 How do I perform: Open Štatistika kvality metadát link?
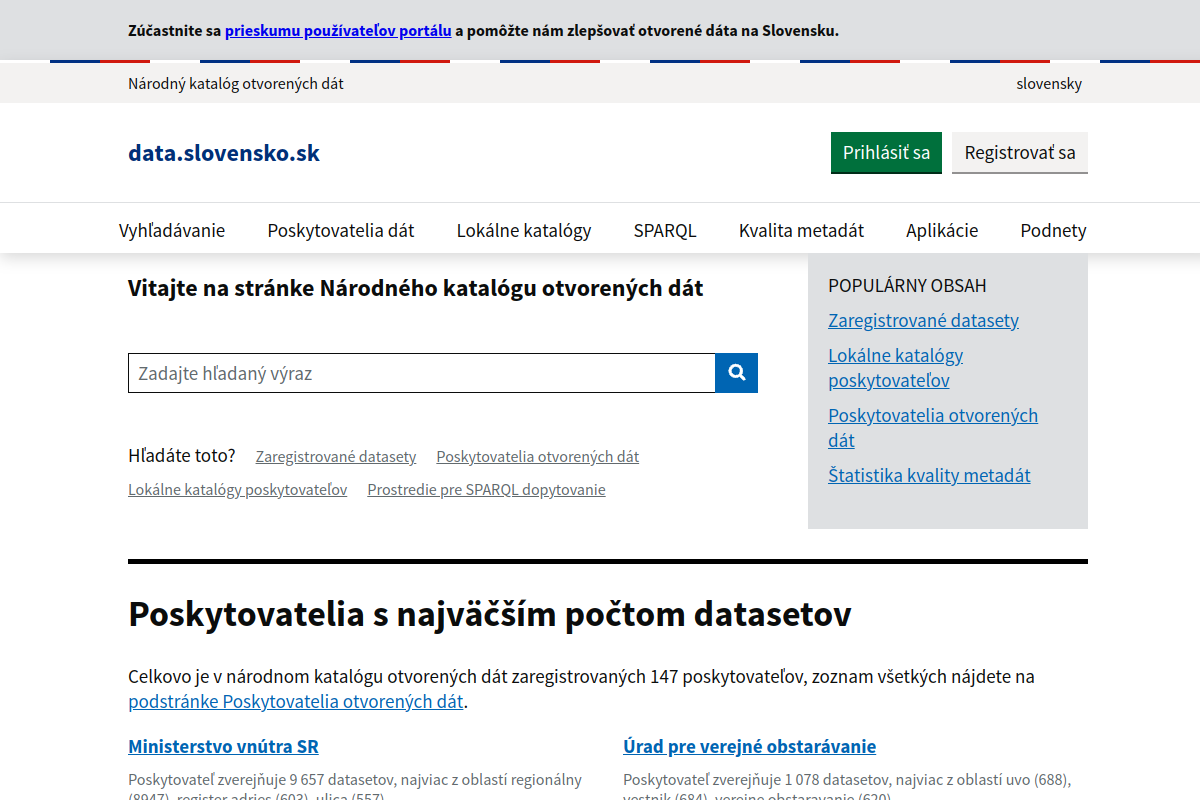[929, 476]
